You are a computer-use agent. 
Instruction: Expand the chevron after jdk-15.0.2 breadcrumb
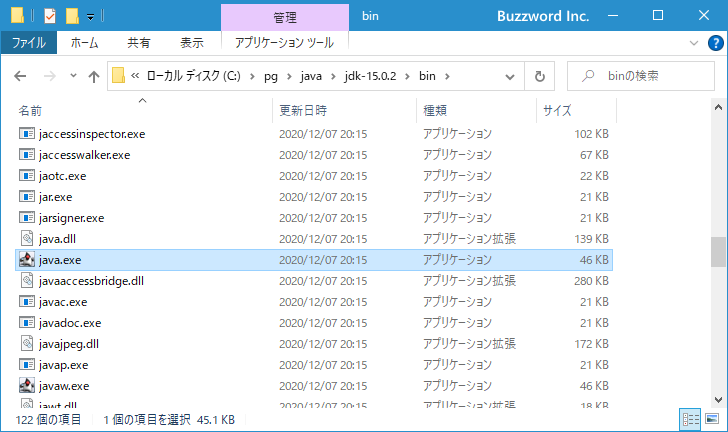407,76
